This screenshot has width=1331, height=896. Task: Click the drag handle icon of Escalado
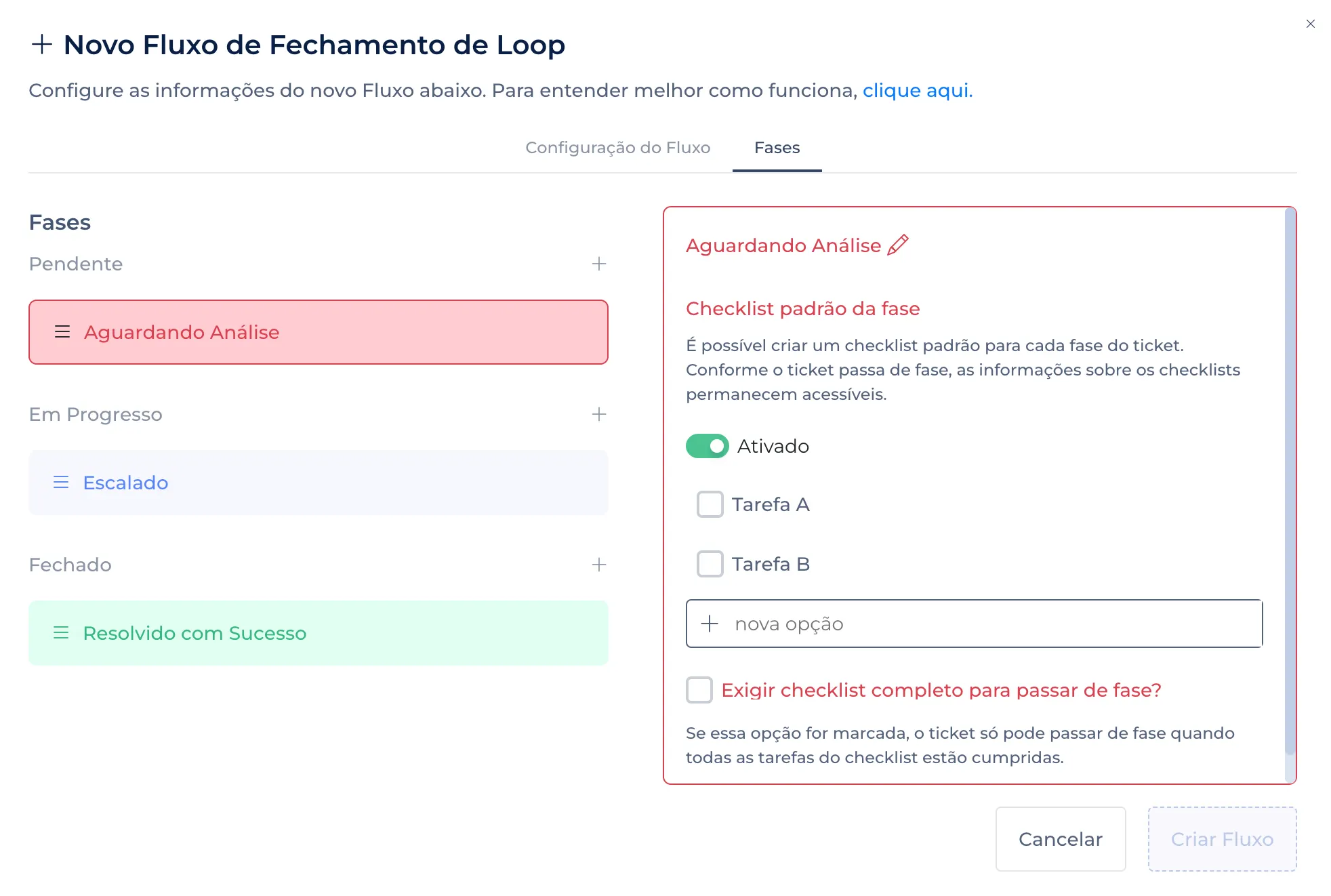(61, 483)
